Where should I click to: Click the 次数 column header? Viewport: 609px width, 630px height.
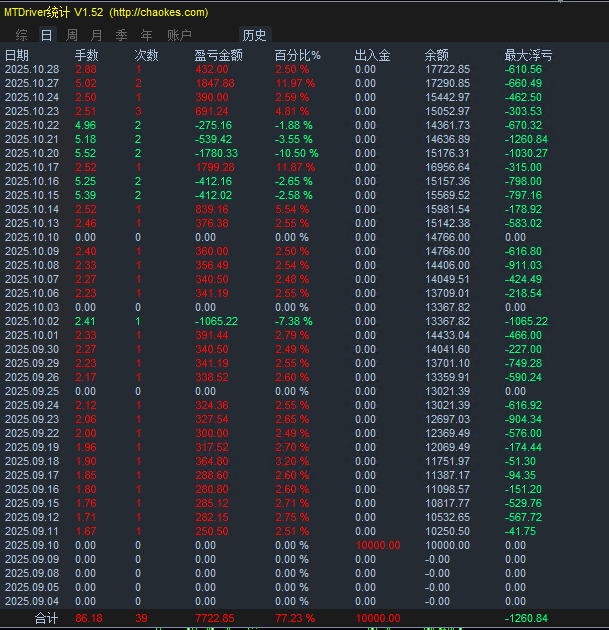(x=147, y=55)
